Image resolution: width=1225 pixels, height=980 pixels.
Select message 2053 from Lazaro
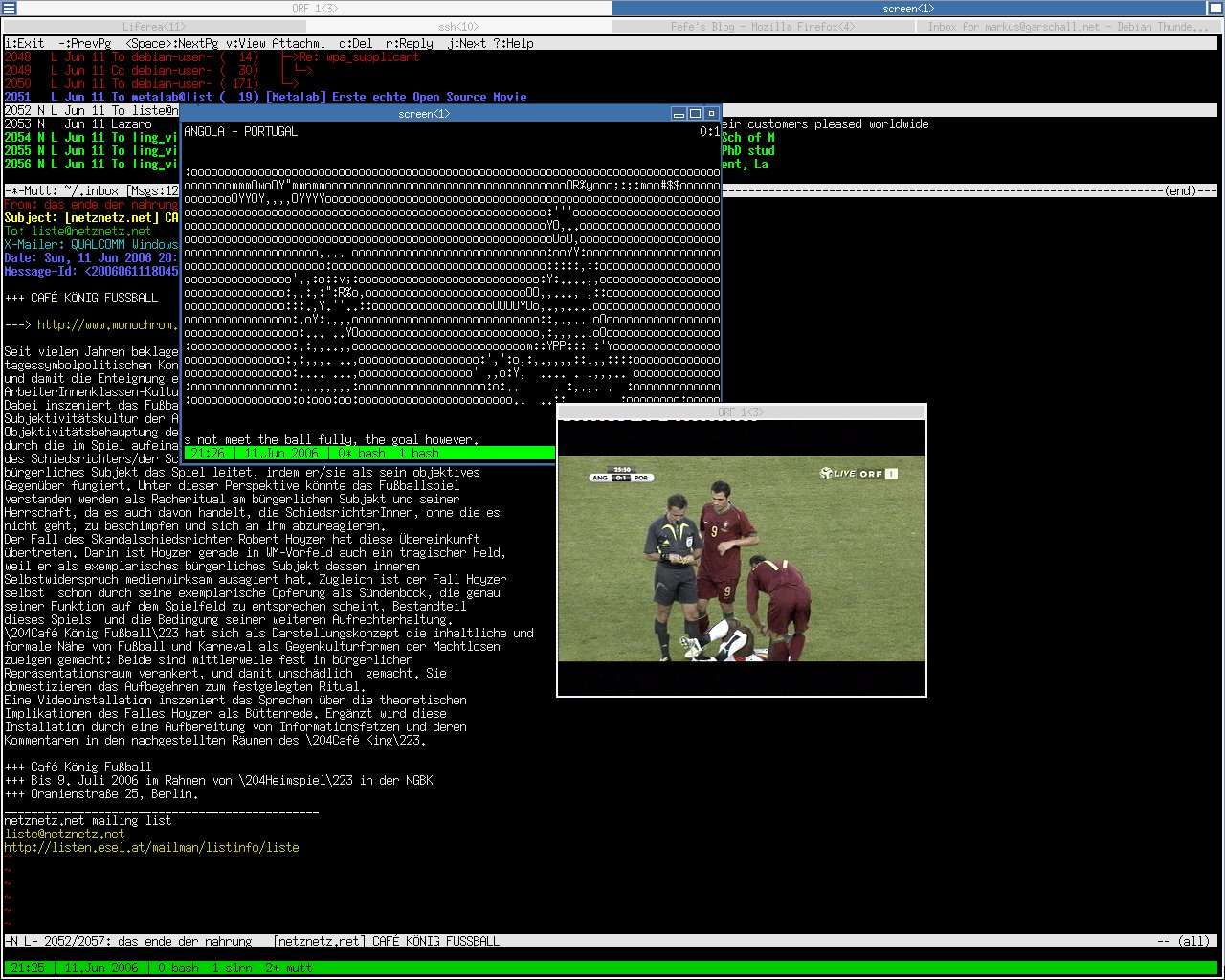tap(92, 123)
